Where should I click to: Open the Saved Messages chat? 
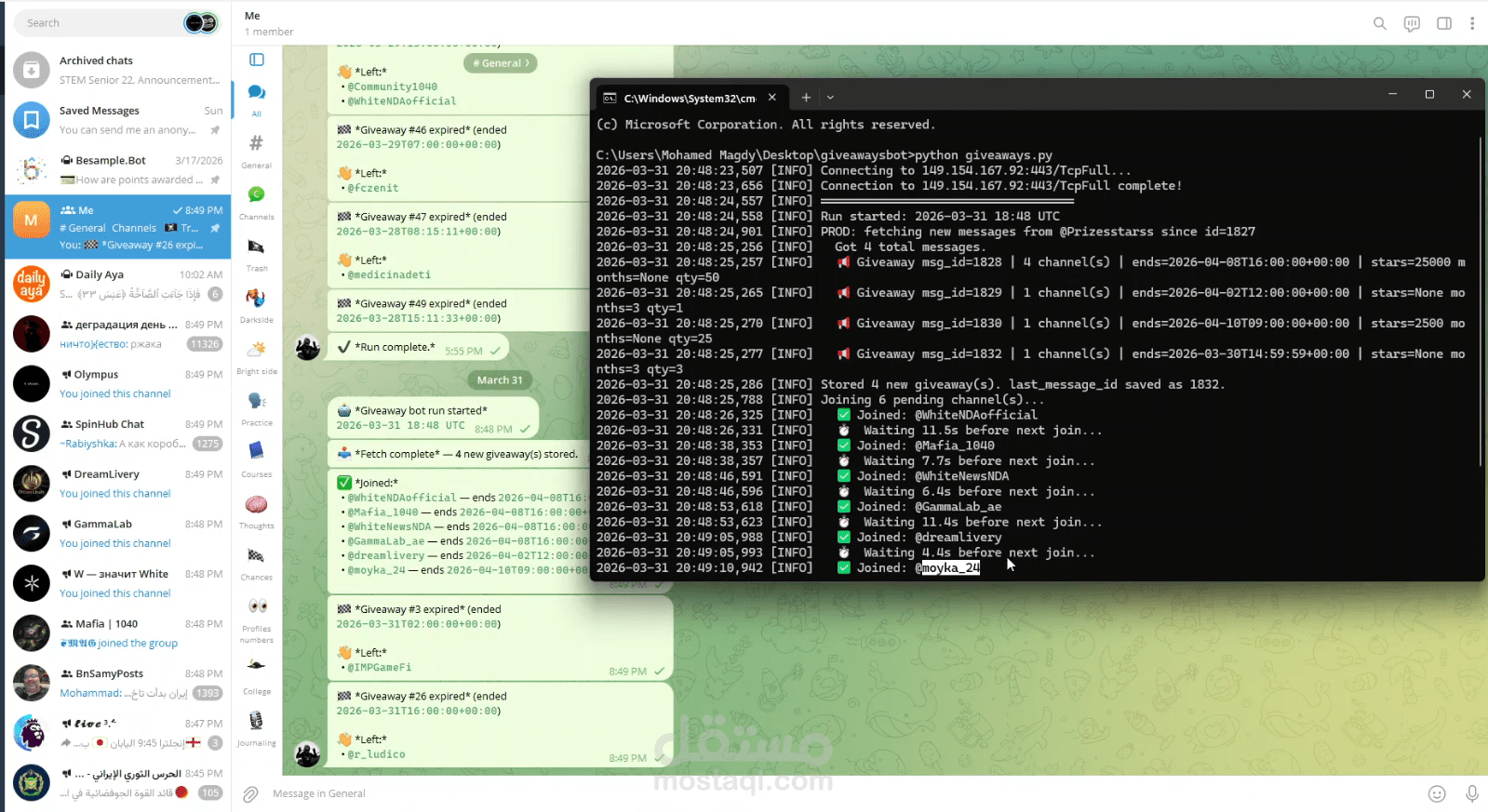tap(118, 120)
